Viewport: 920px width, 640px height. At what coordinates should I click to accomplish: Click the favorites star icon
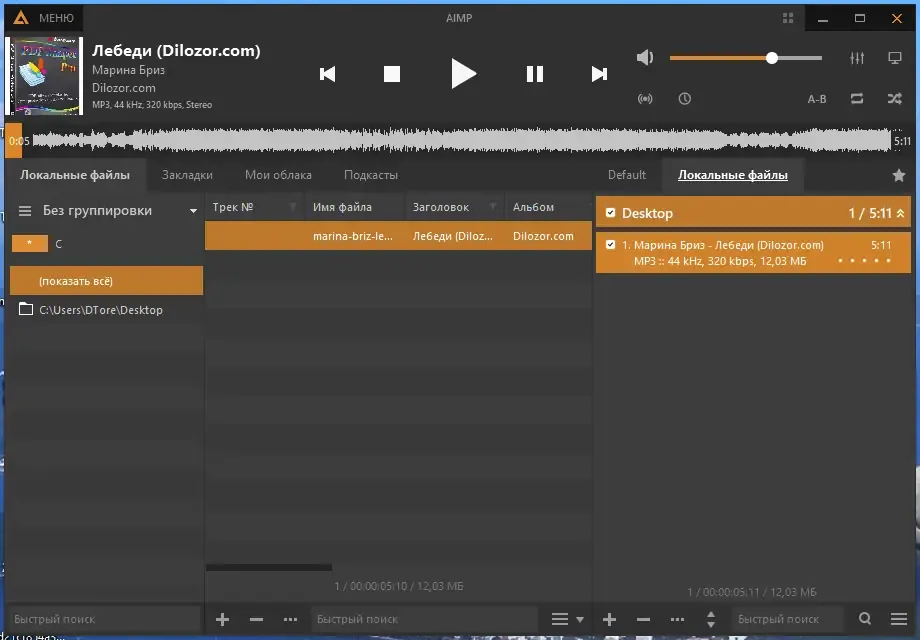pyautogui.click(x=898, y=175)
